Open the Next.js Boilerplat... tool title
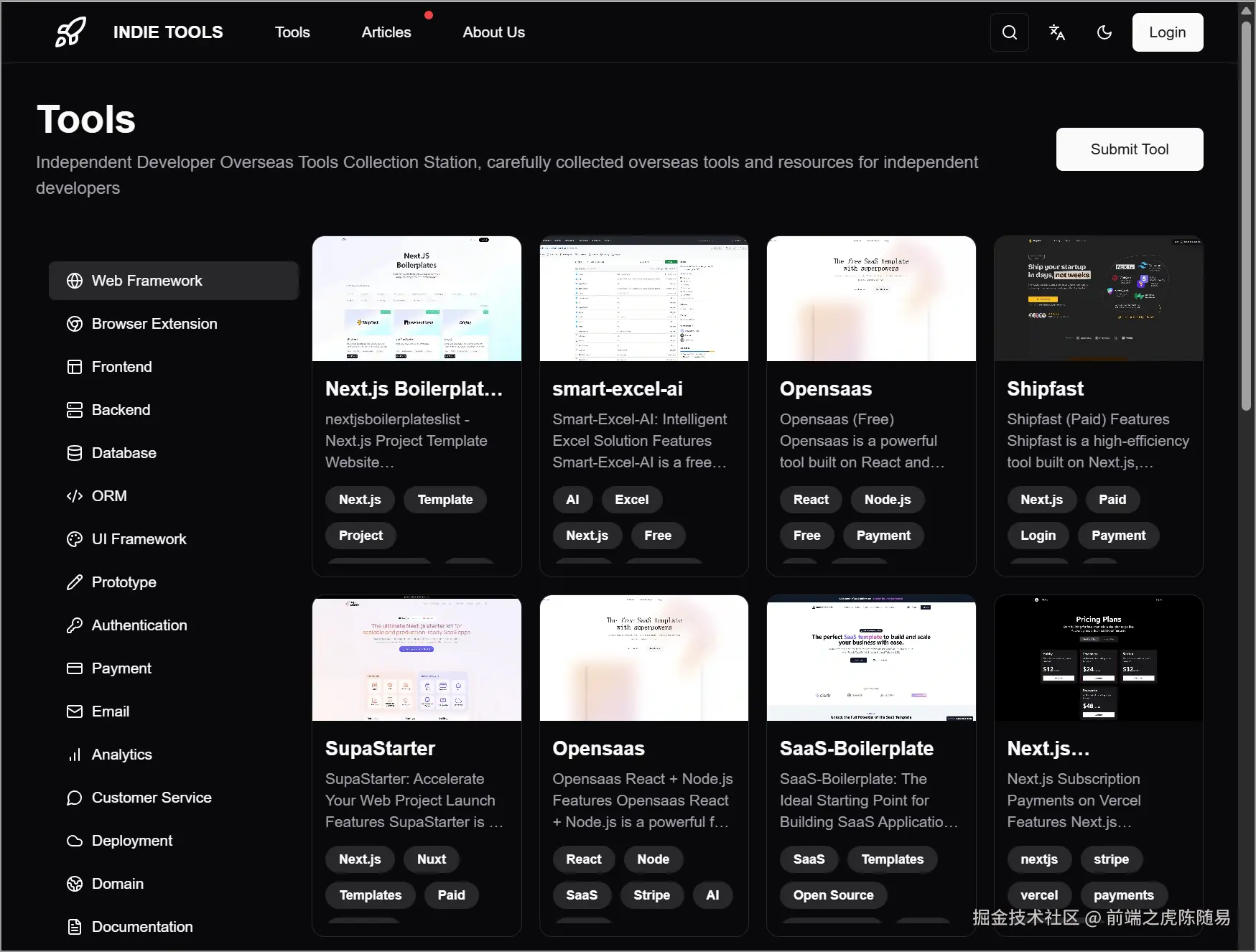 (x=414, y=388)
